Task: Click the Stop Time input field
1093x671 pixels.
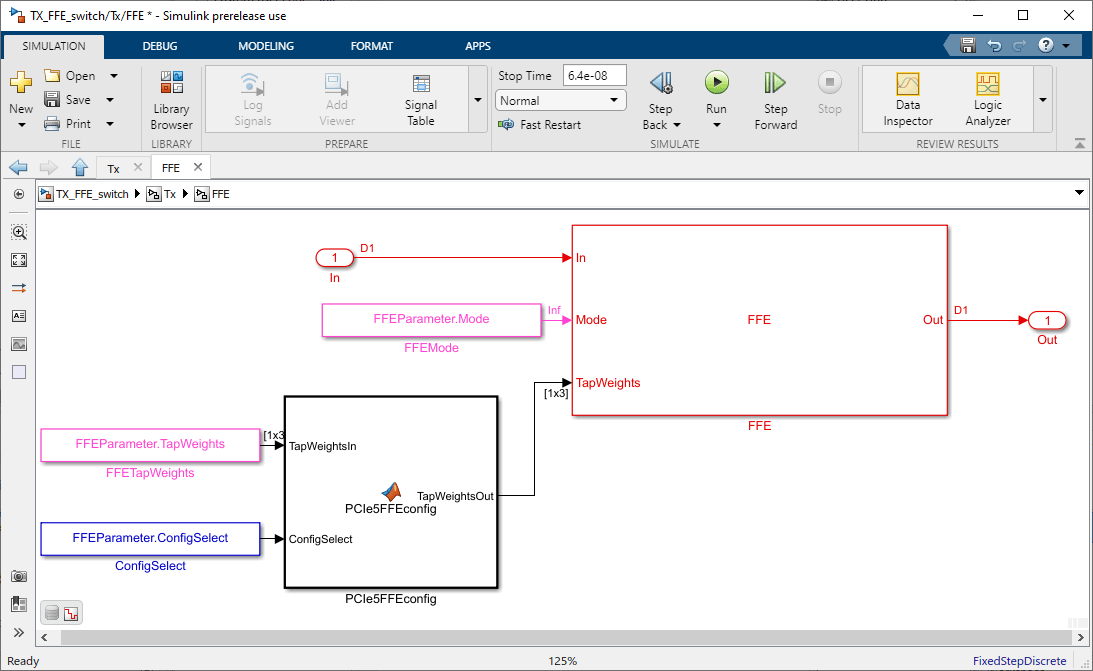Action: pos(595,76)
